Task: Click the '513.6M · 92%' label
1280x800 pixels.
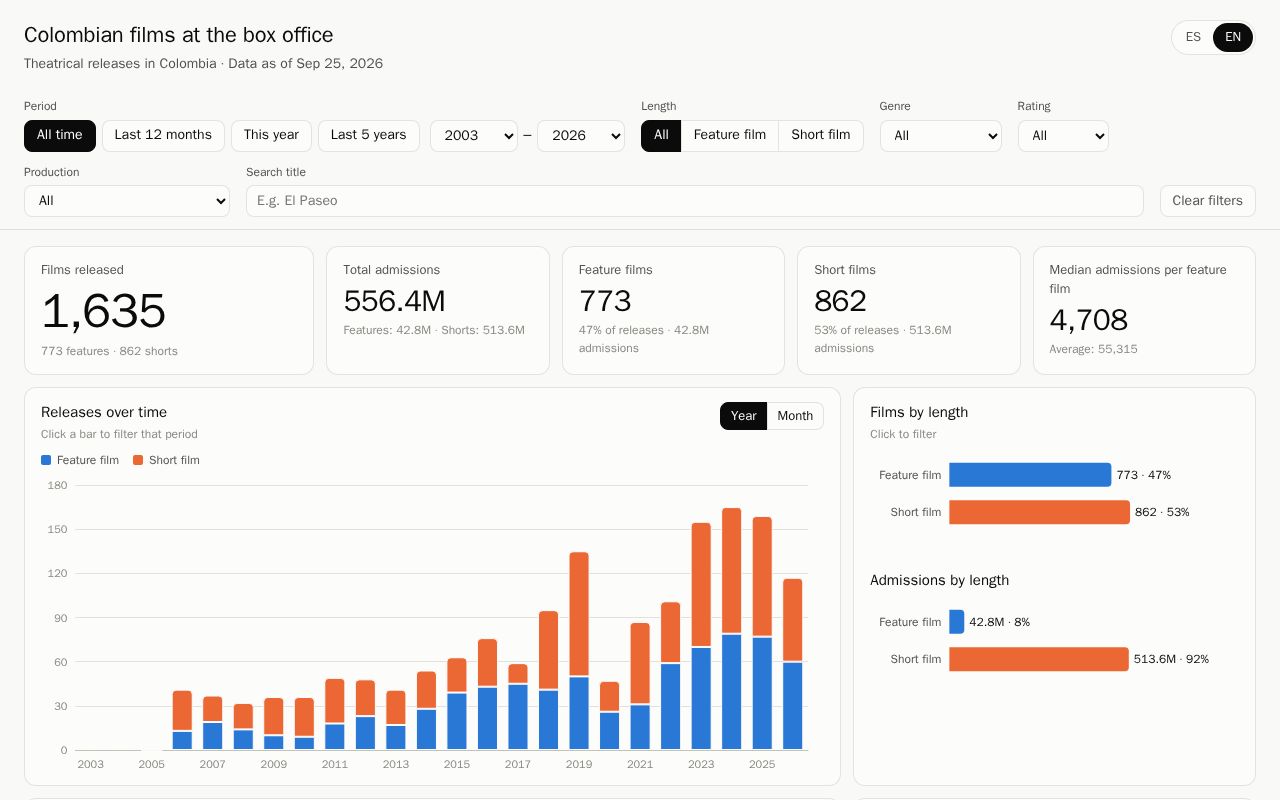Action: [1171, 659]
